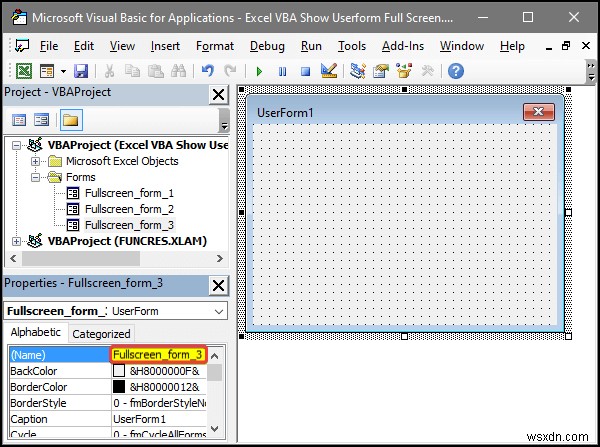600x447 pixels.
Task: Click the Caption value UserForm1
Action: (x=160, y=419)
